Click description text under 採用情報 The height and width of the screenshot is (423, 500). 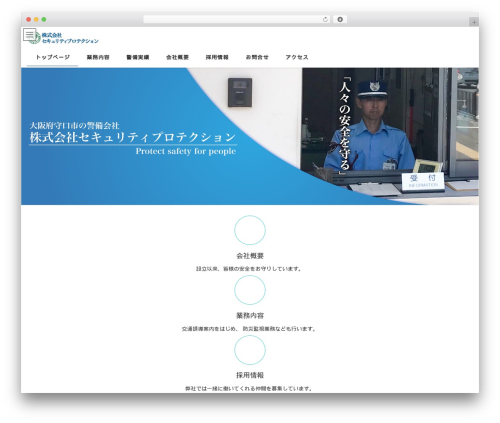click(x=249, y=388)
